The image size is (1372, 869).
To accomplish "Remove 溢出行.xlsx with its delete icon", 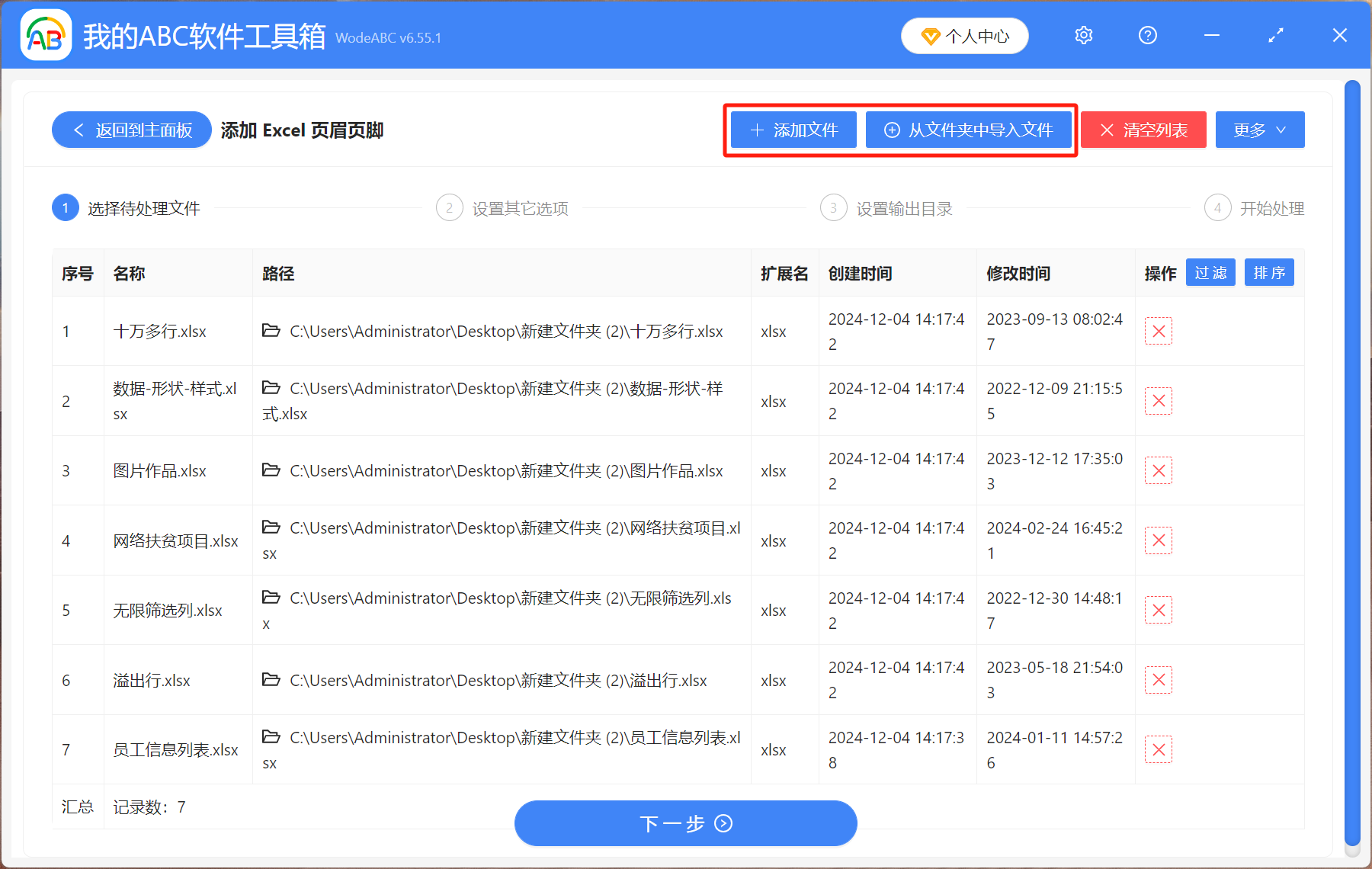I will [x=1158, y=679].
